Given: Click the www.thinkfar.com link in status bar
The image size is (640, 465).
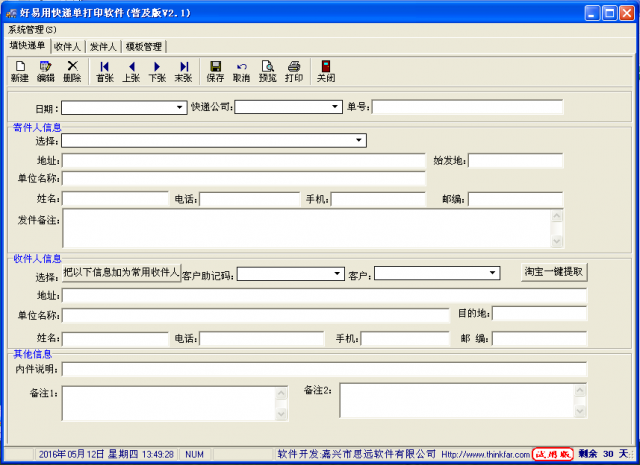Looking at the screenshot, I should click(485, 454).
